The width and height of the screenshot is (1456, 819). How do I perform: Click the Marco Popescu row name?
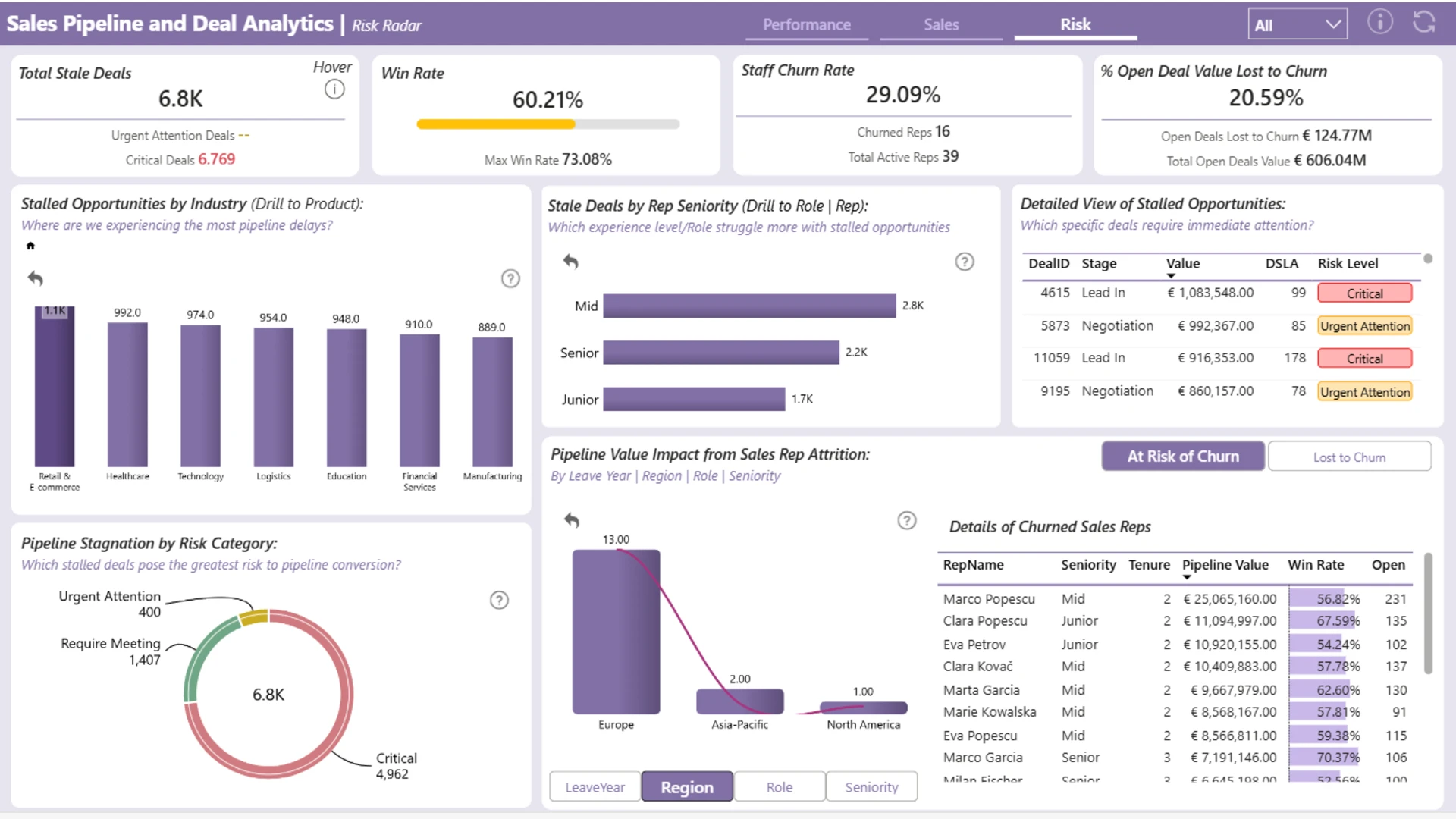pyautogui.click(x=989, y=599)
